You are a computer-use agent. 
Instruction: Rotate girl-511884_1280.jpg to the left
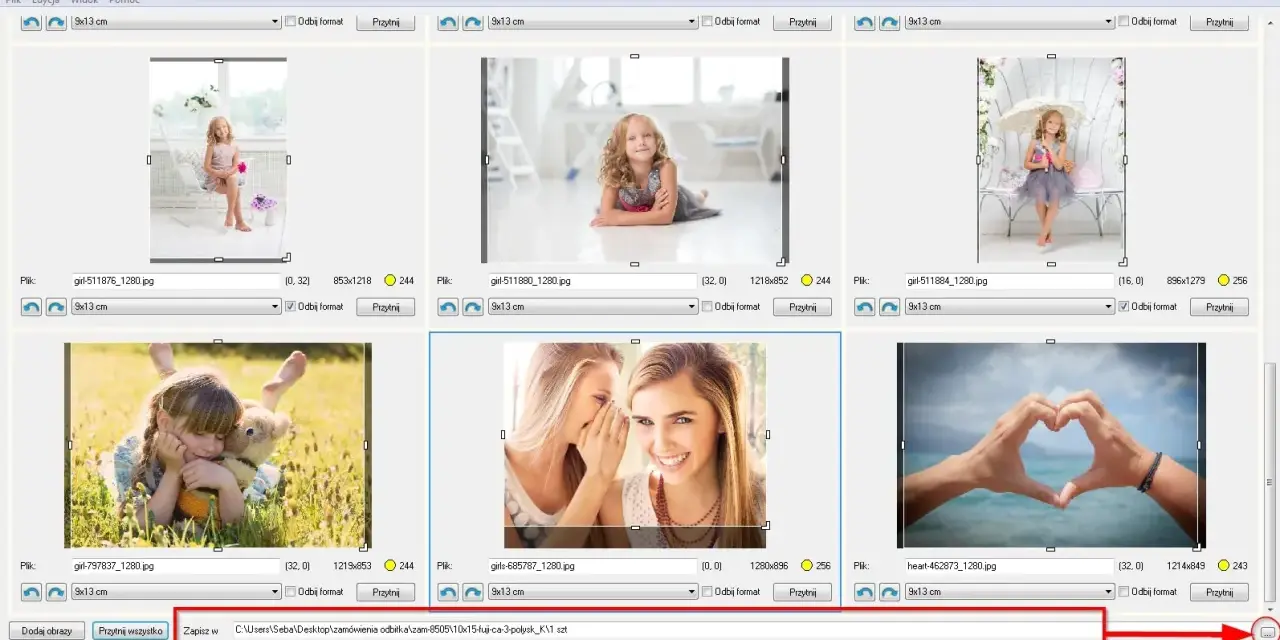[x=865, y=307]
